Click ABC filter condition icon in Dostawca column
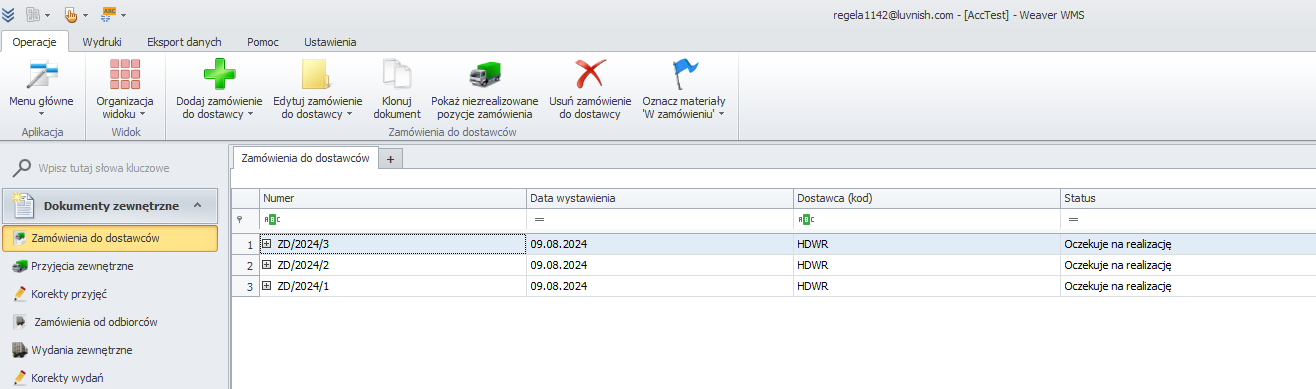The height and width of the screenshot is (389, 1316). click(x=806, y=219)
